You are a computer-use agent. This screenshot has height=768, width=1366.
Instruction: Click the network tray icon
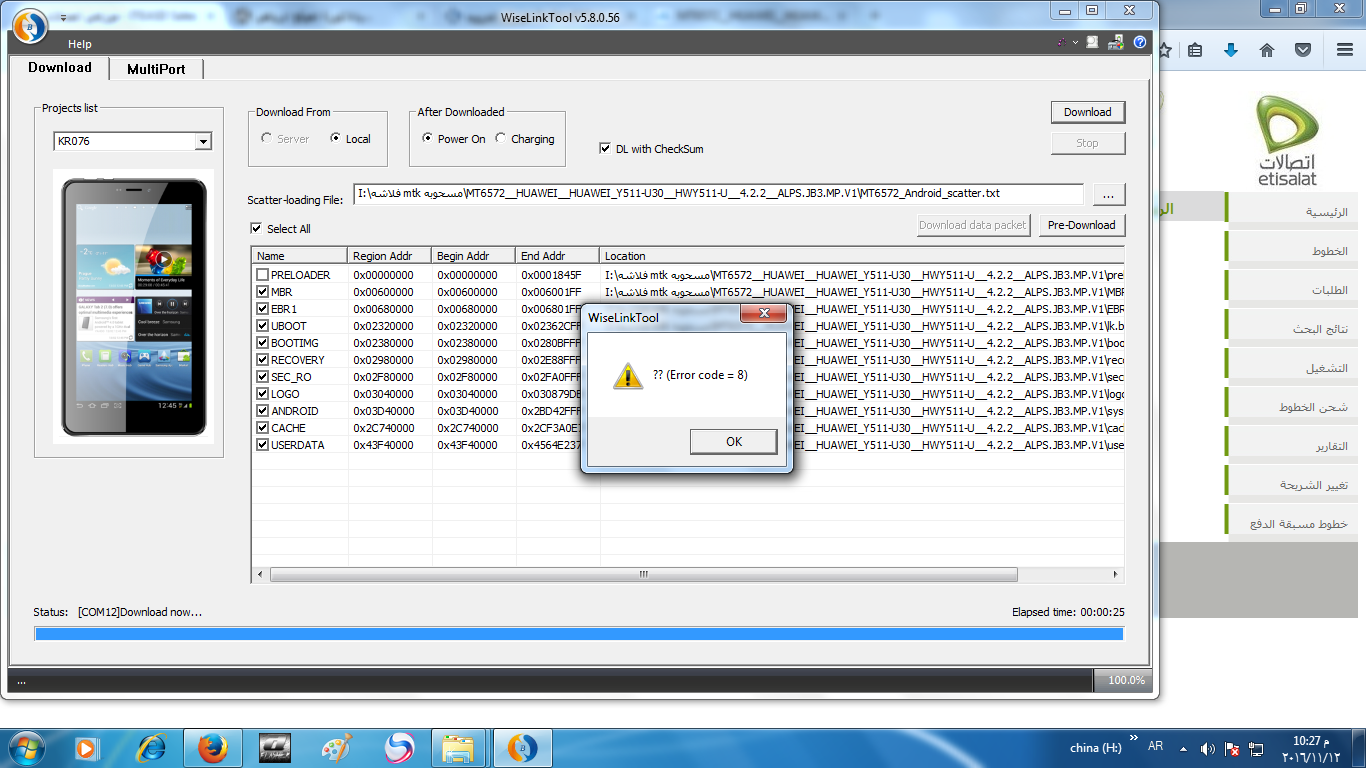tap(1256, 748)
